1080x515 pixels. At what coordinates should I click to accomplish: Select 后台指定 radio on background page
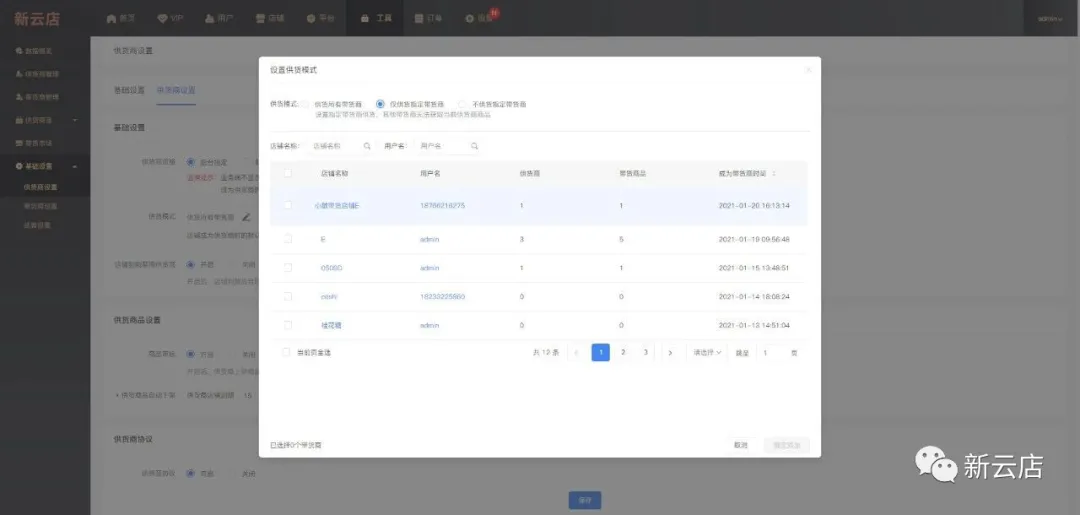(191, 162)
